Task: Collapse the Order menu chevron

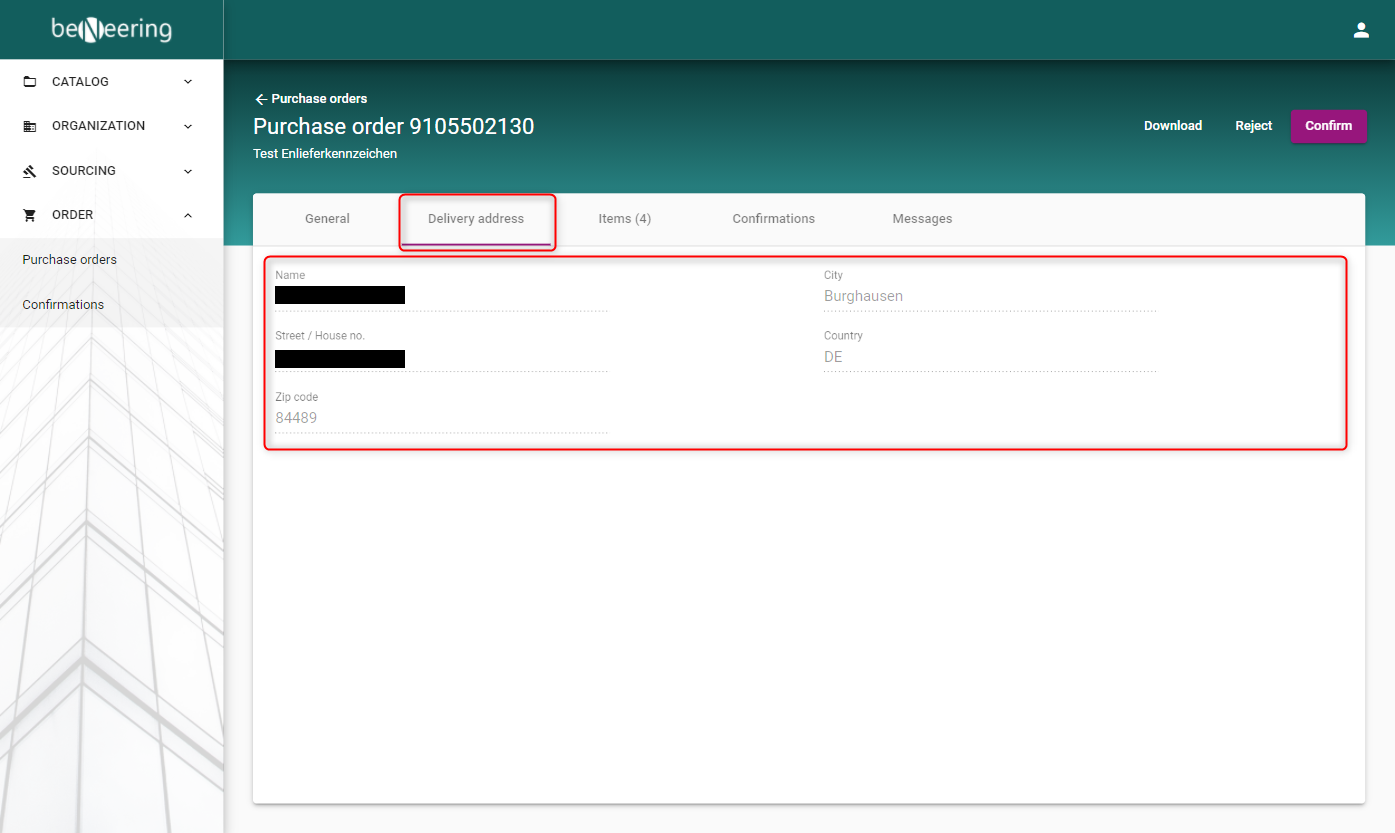Action: (188, 215)
